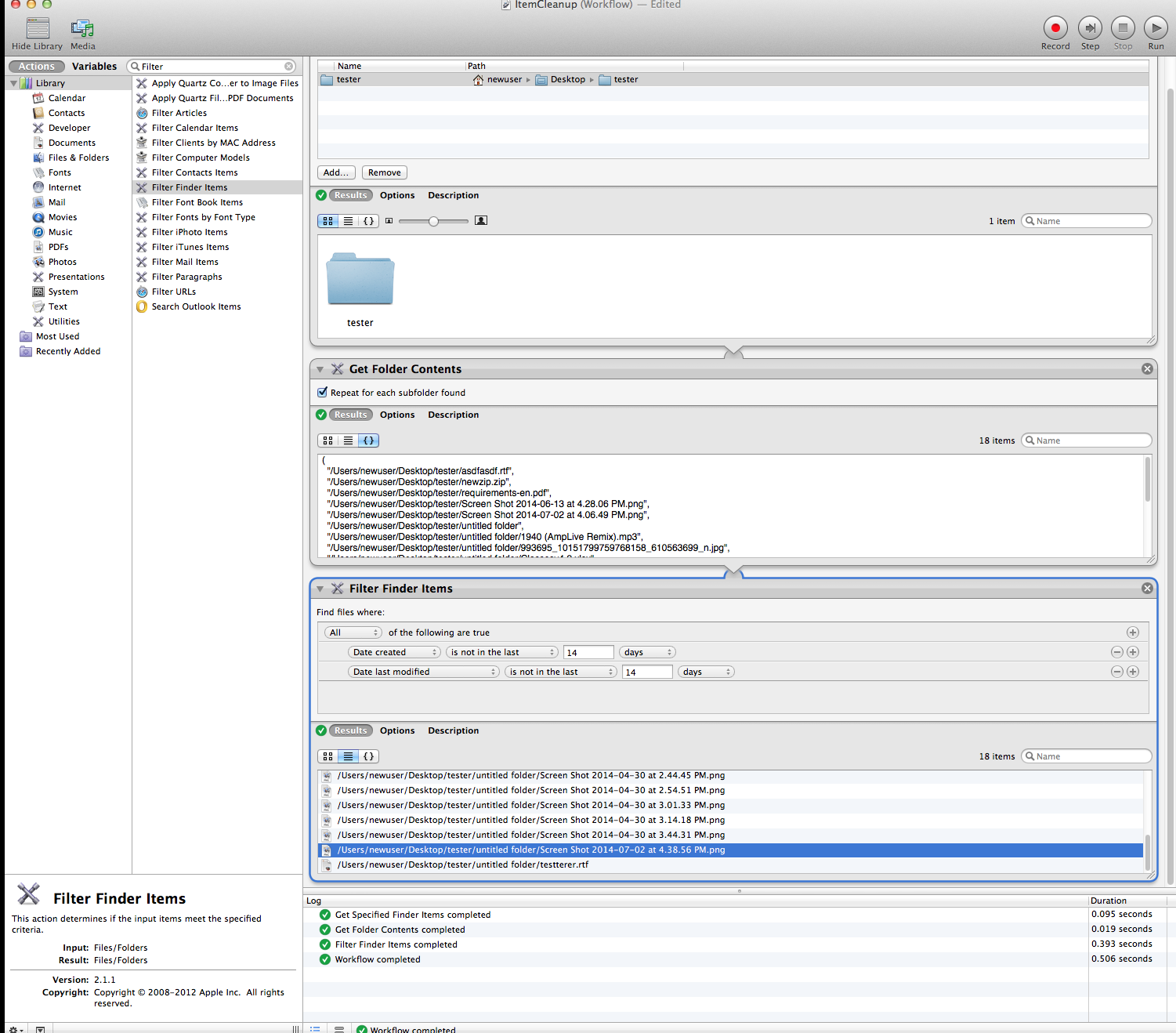Switch to the Variables tab

94,67
